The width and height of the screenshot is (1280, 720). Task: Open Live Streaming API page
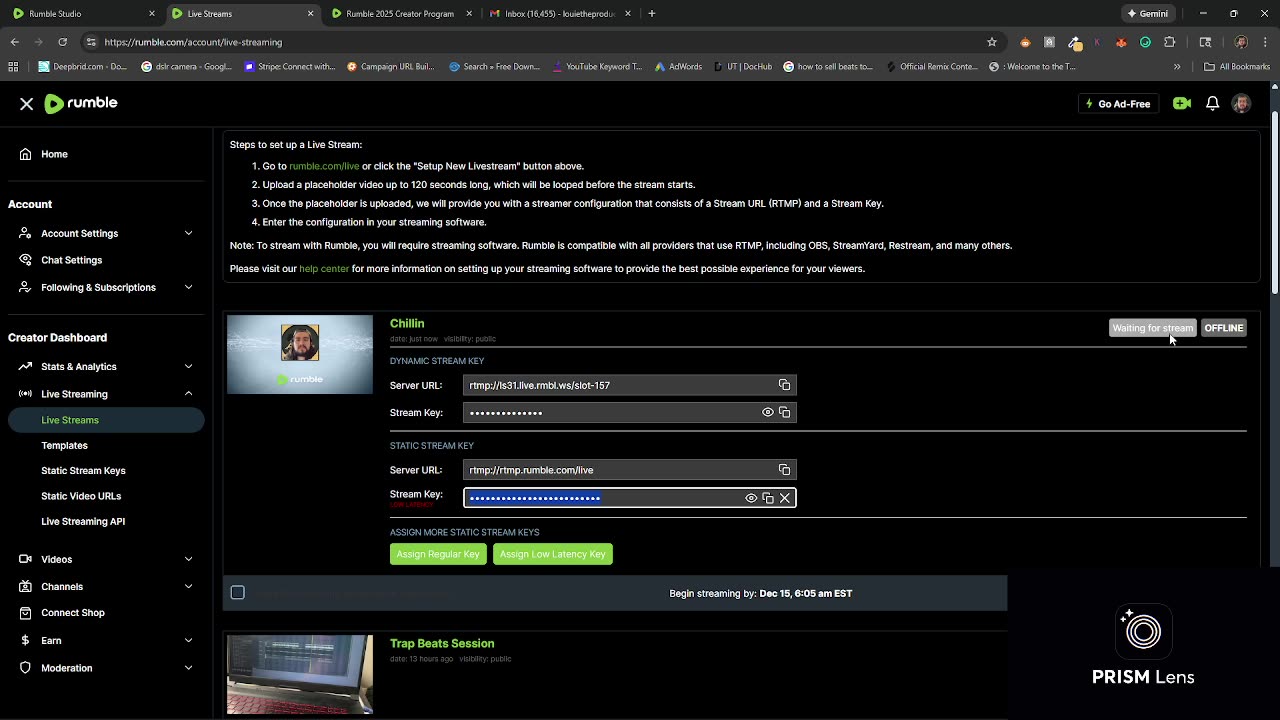pos(83,521)
